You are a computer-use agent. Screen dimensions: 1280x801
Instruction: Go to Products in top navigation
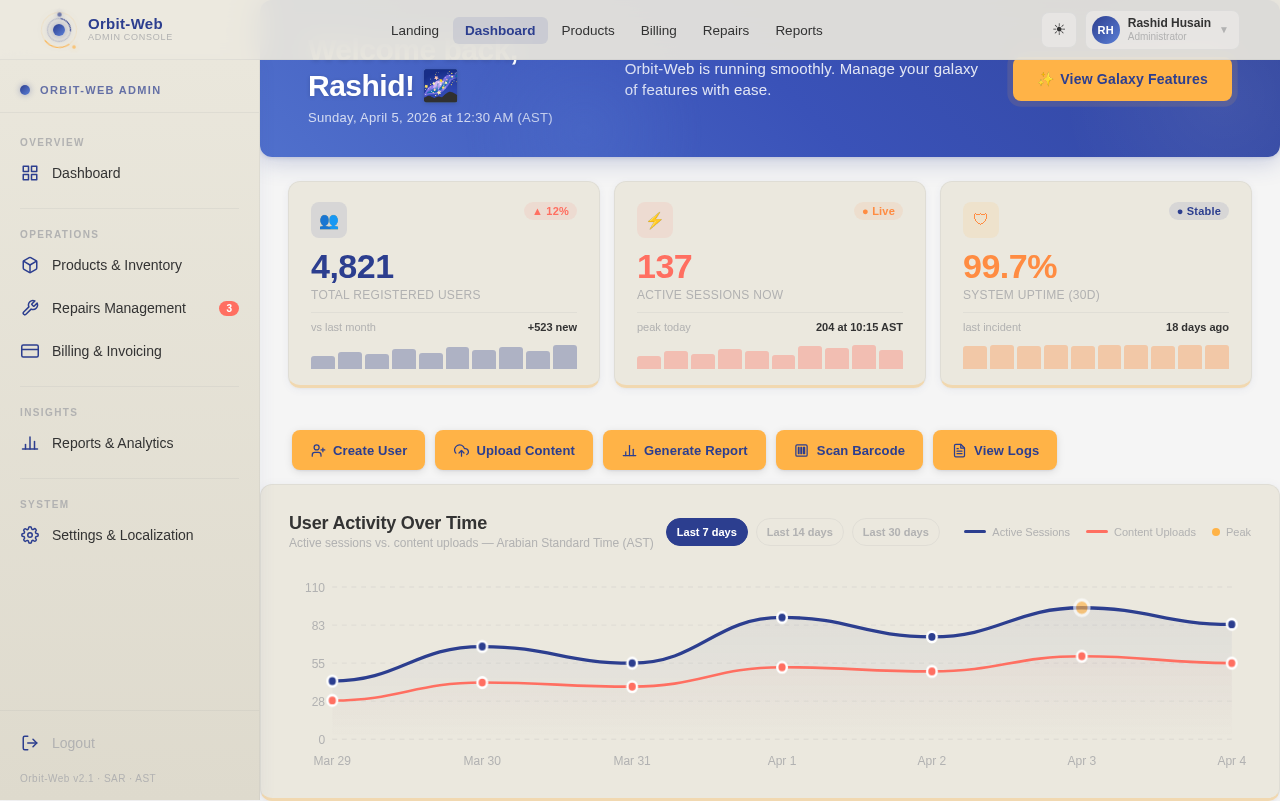point(588,30)
